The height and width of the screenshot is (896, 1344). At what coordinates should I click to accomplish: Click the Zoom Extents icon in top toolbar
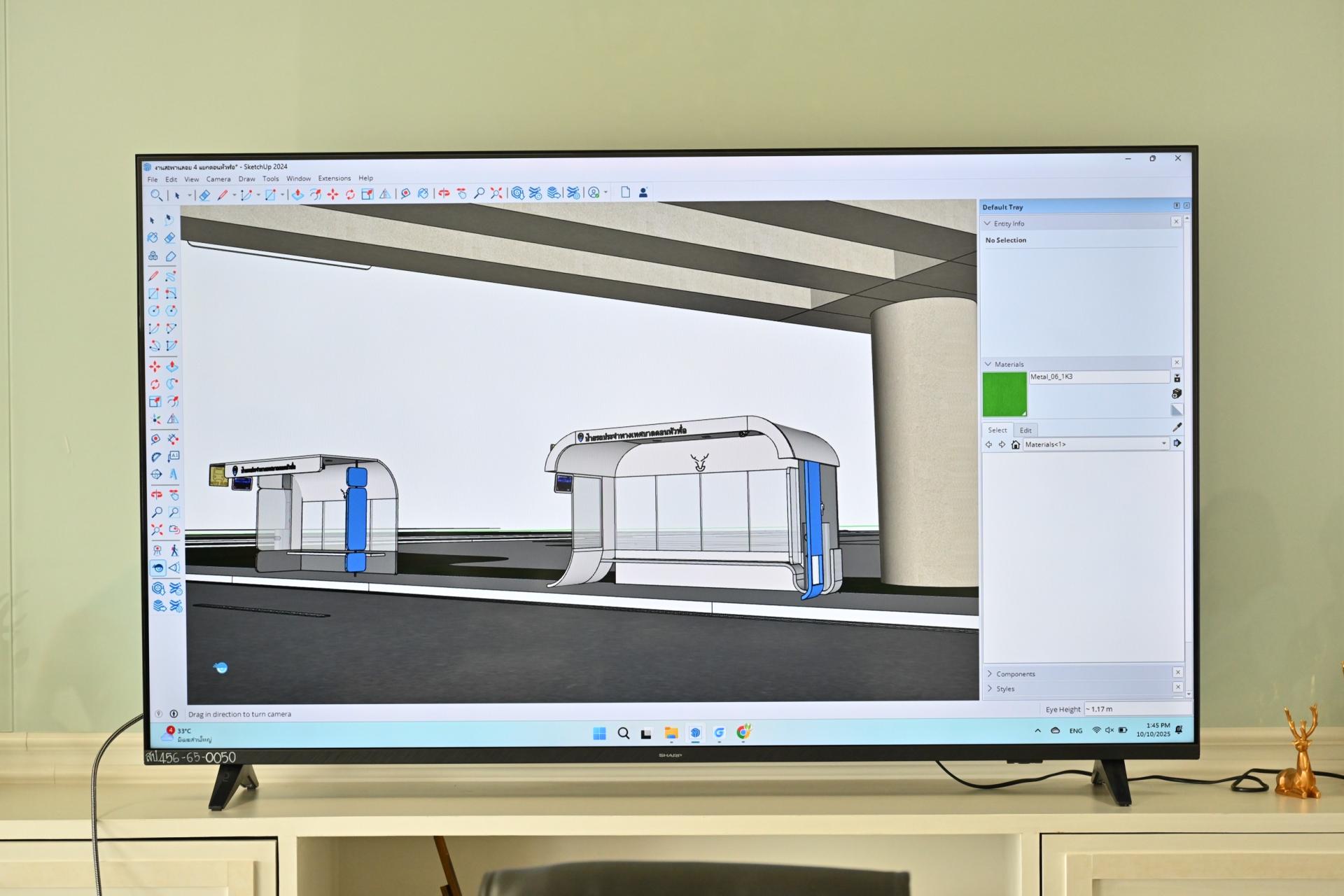pos(496,193)
